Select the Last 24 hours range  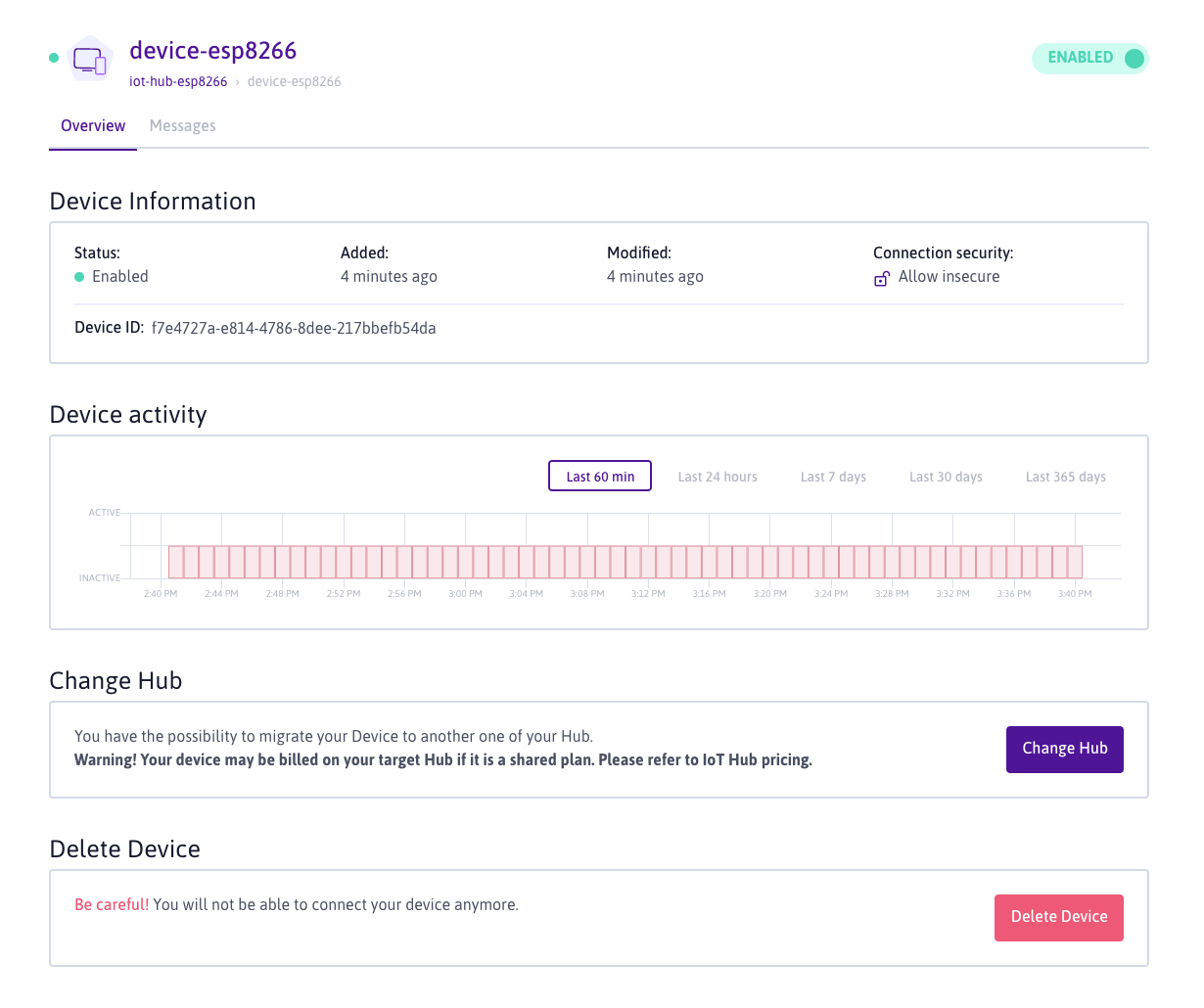pyautogui.click(x=718, y=477)
